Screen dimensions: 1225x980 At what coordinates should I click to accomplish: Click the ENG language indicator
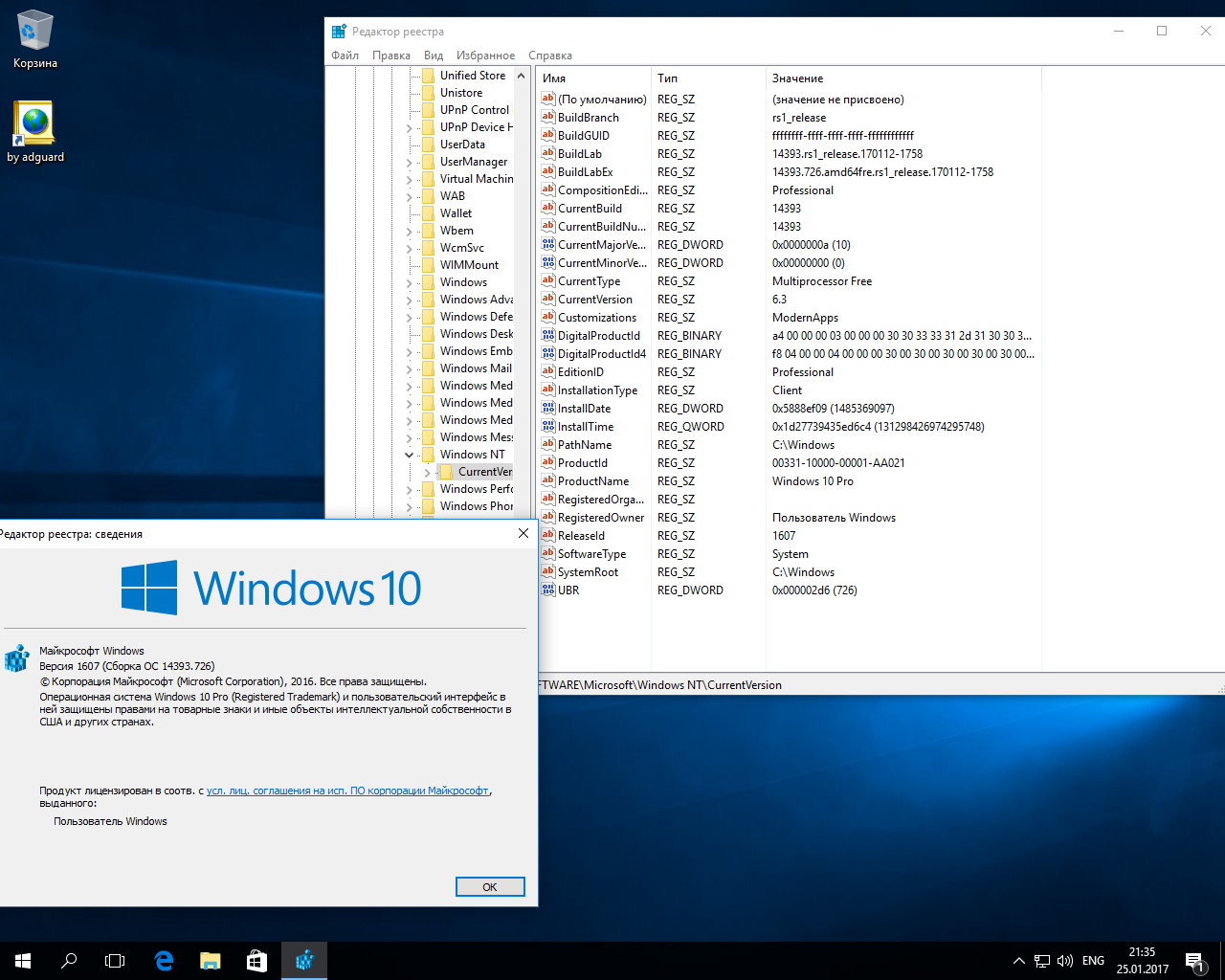pyautogui.click(x=1093, y=961)
